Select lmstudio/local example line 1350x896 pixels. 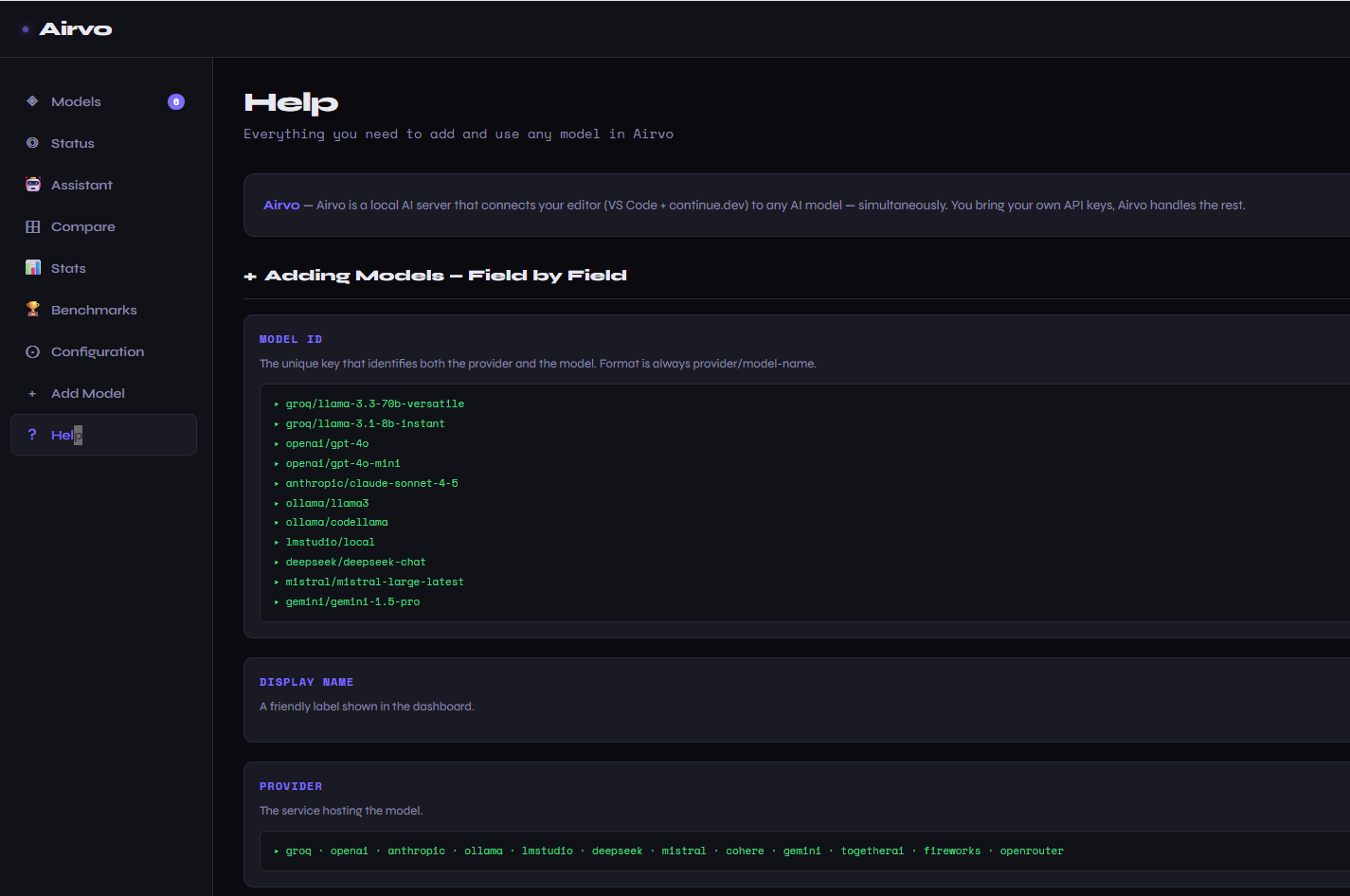click(330, 542)
